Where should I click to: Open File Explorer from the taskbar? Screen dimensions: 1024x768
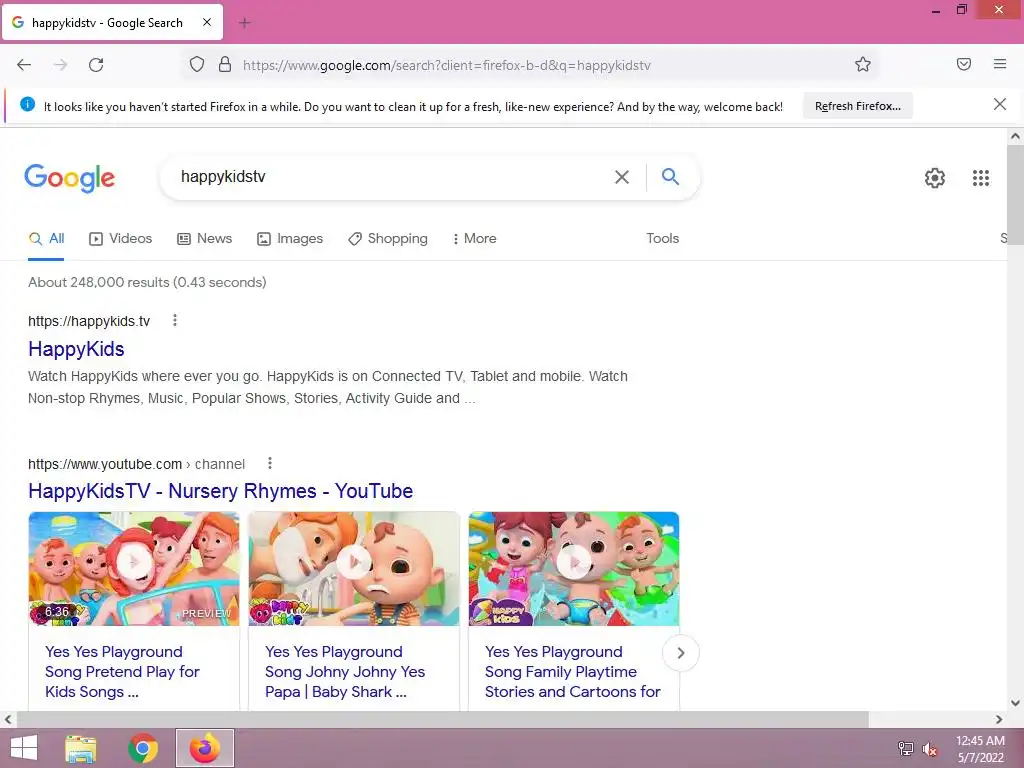tap(81, 748)
